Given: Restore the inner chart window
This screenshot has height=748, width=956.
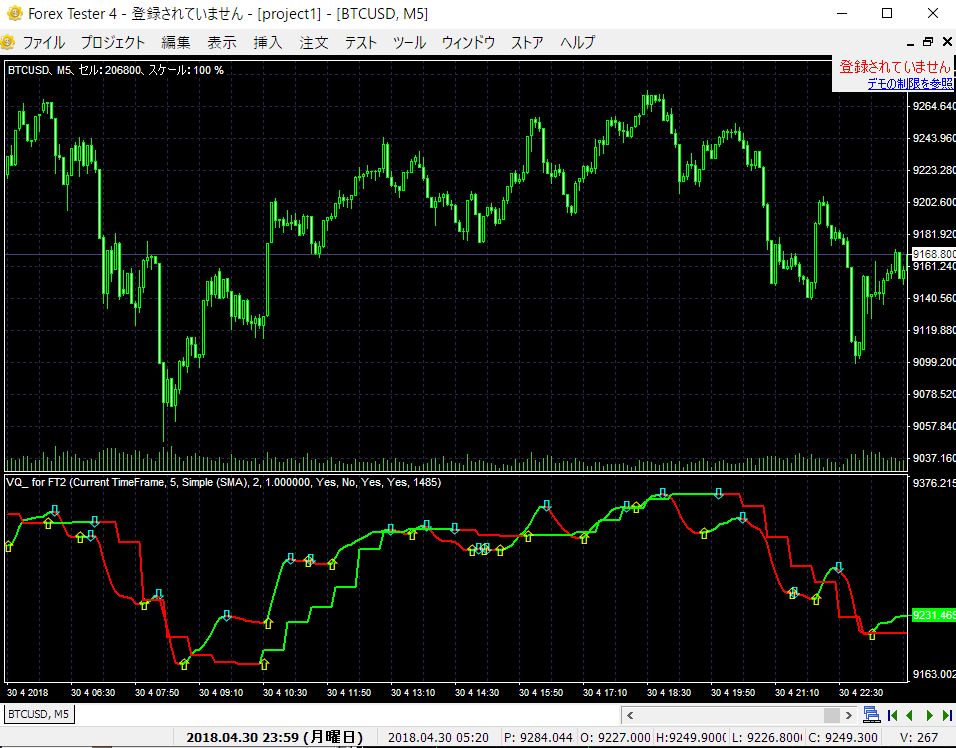Looking at the screenshot, I should point(928,42).
